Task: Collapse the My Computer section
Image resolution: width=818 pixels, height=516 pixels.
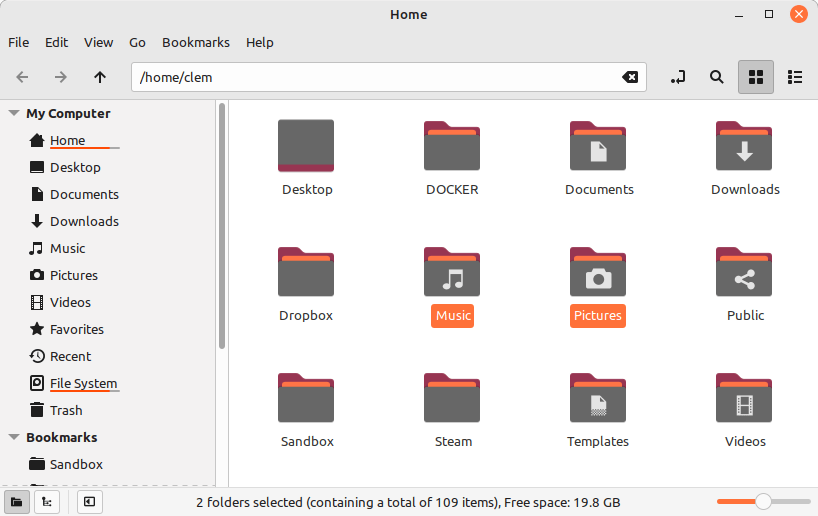Action: 14,113
